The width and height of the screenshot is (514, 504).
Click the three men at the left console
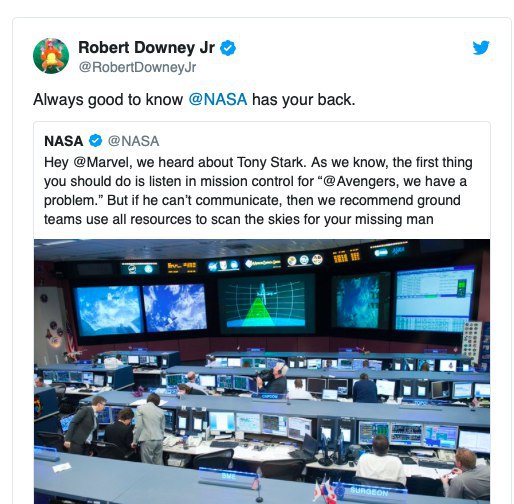point(116,427)
